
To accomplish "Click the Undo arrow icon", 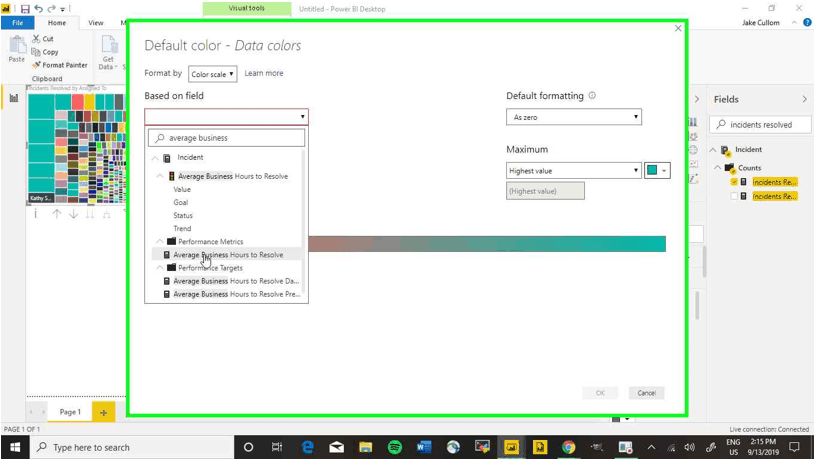I will [x=38, y=9].
